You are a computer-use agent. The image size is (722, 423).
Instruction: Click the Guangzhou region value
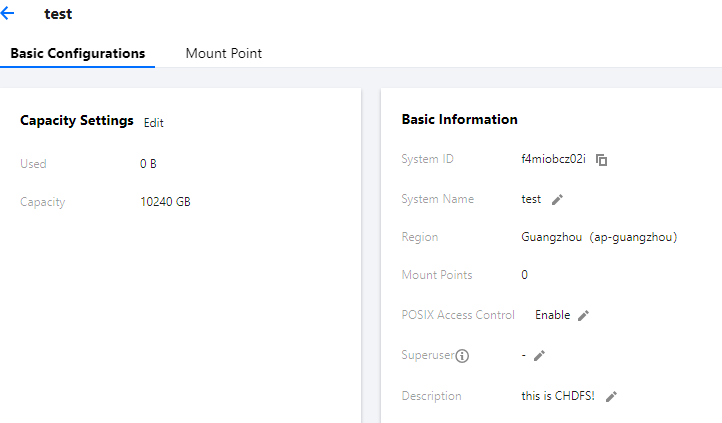593,237
